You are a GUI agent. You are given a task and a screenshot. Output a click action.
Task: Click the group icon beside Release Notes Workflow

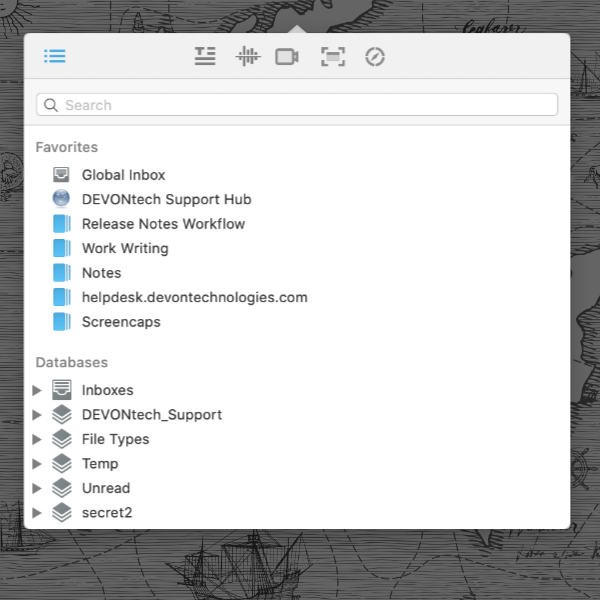[62, 224]
